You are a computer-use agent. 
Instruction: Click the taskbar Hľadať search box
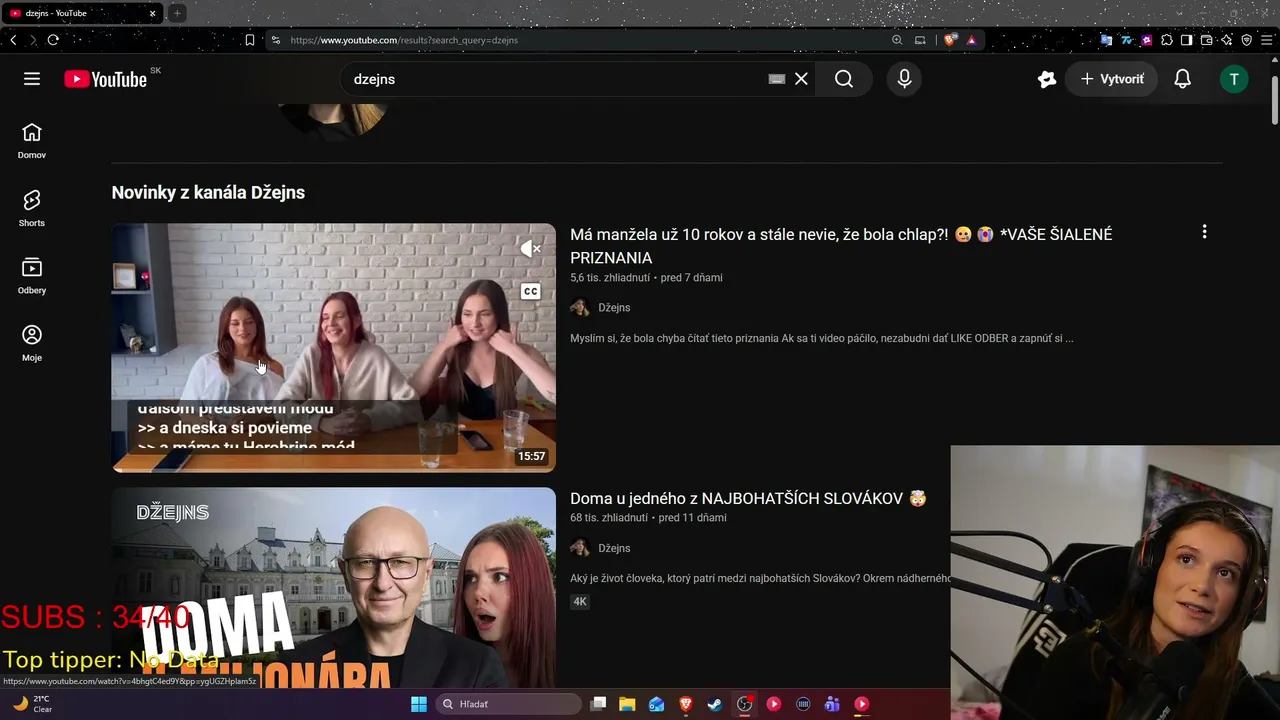509,704
